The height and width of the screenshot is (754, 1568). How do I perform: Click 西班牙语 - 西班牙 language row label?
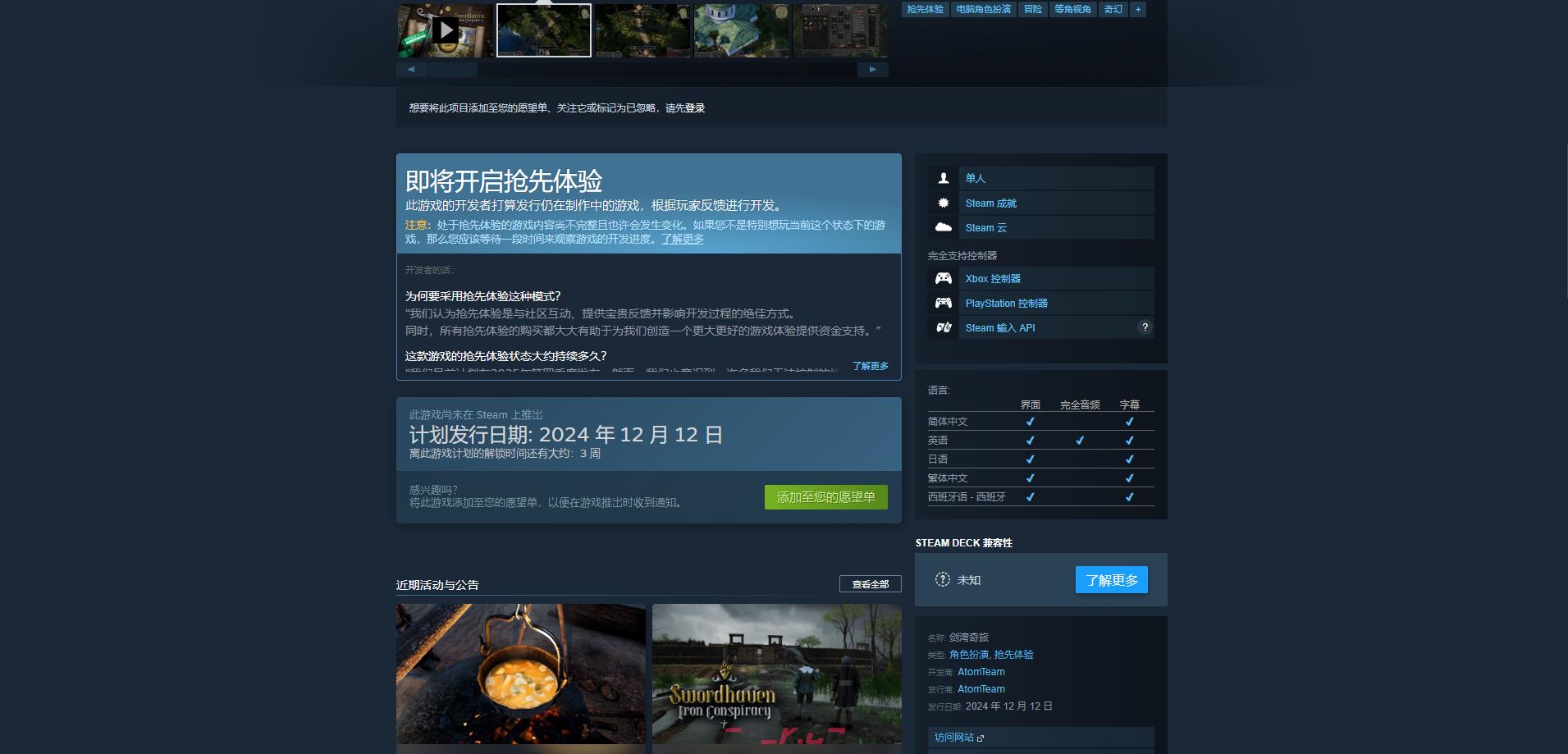click(x=967, y=497)
